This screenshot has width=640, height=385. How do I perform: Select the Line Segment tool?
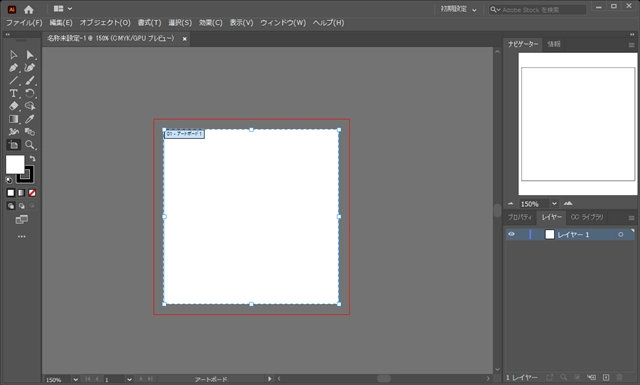pos(13,80)
